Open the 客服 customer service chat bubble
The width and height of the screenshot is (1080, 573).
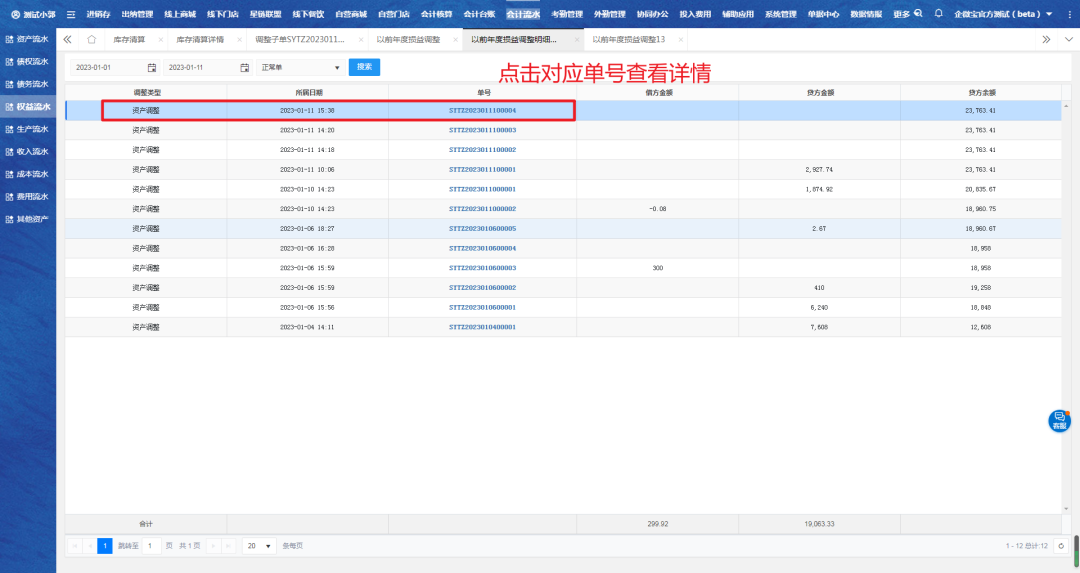pos(1059,421)
